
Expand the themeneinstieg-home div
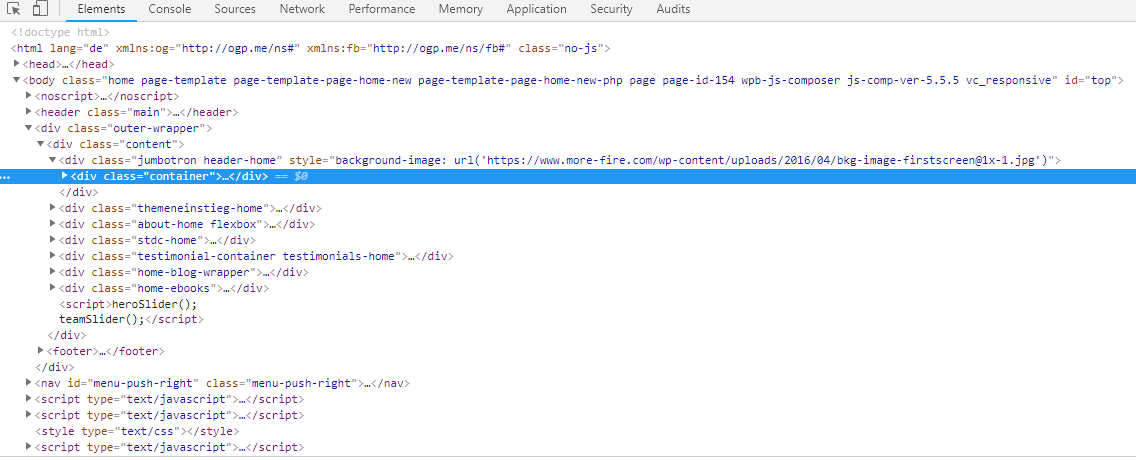51,208
